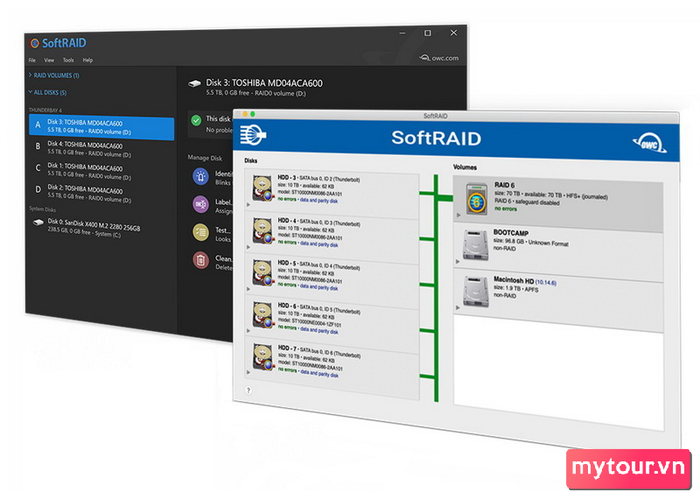The height and width of the screenshot is (501, 700).
Task: Click the RAID 6 volume icon
Action: point(477,199)
